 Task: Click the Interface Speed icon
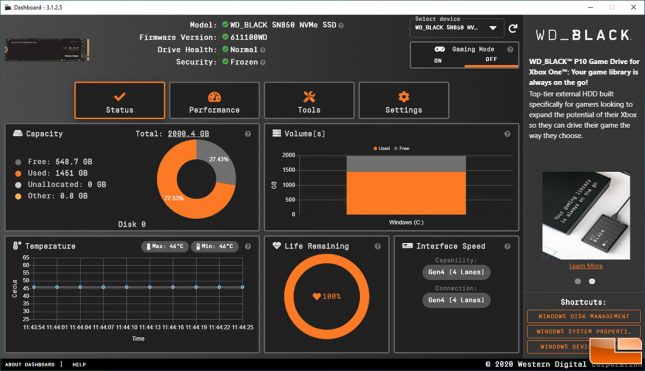pos(407,246)
